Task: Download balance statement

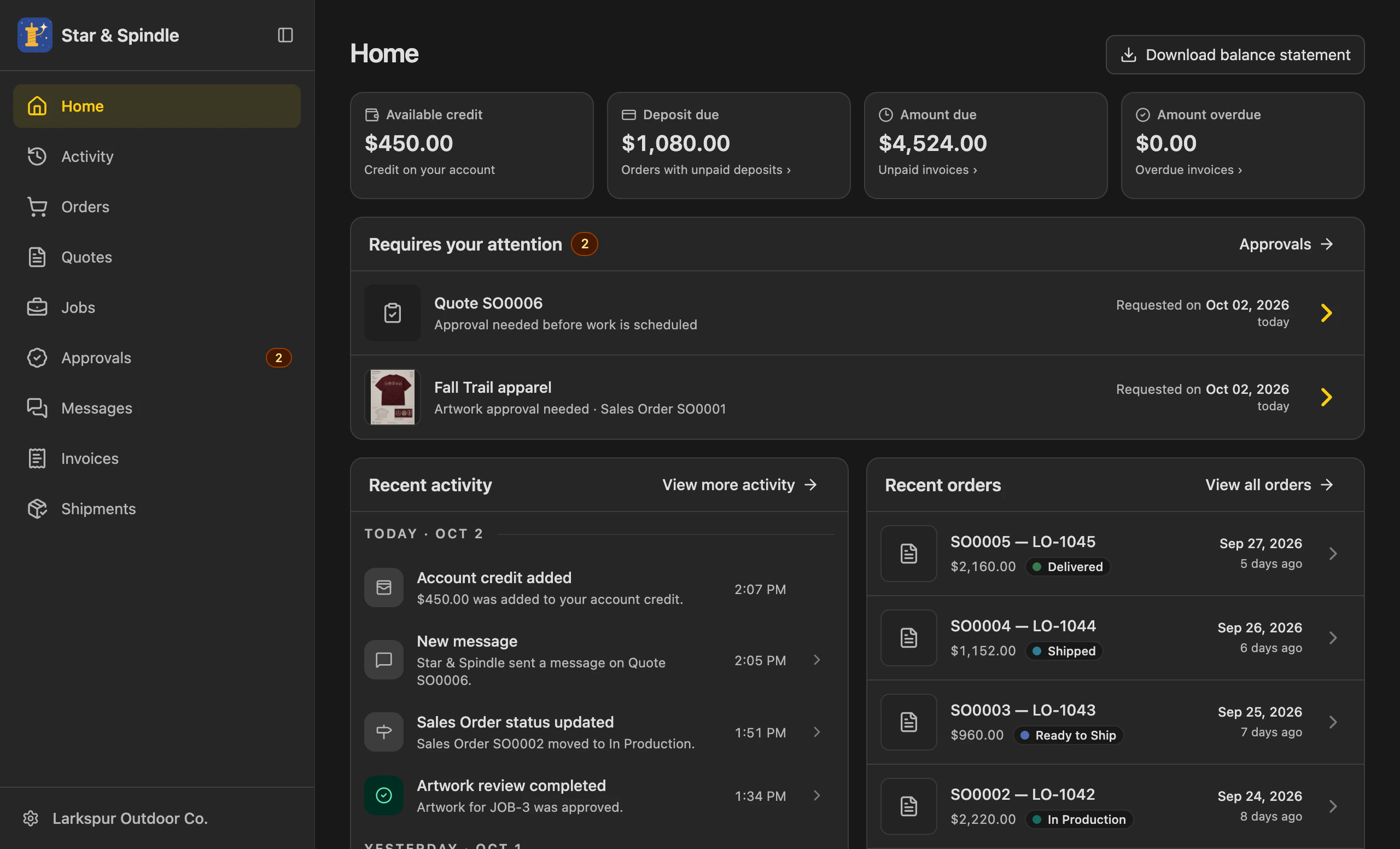Action: [x=1235, y=55]
